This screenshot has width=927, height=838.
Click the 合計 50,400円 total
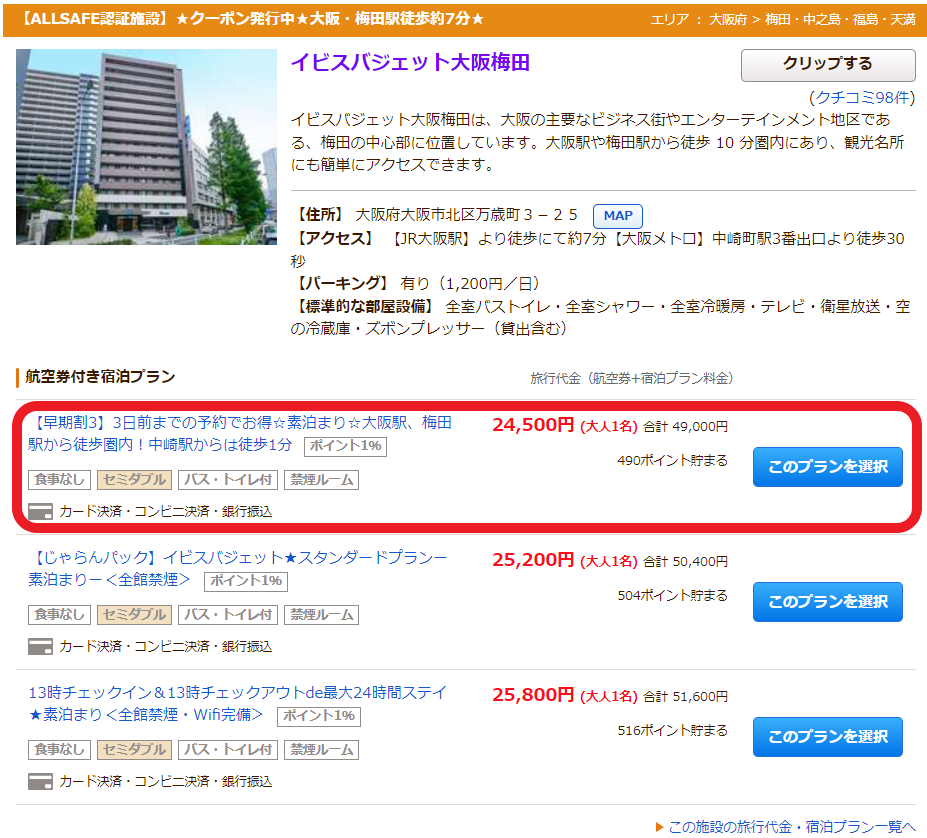tap(685, 561)
